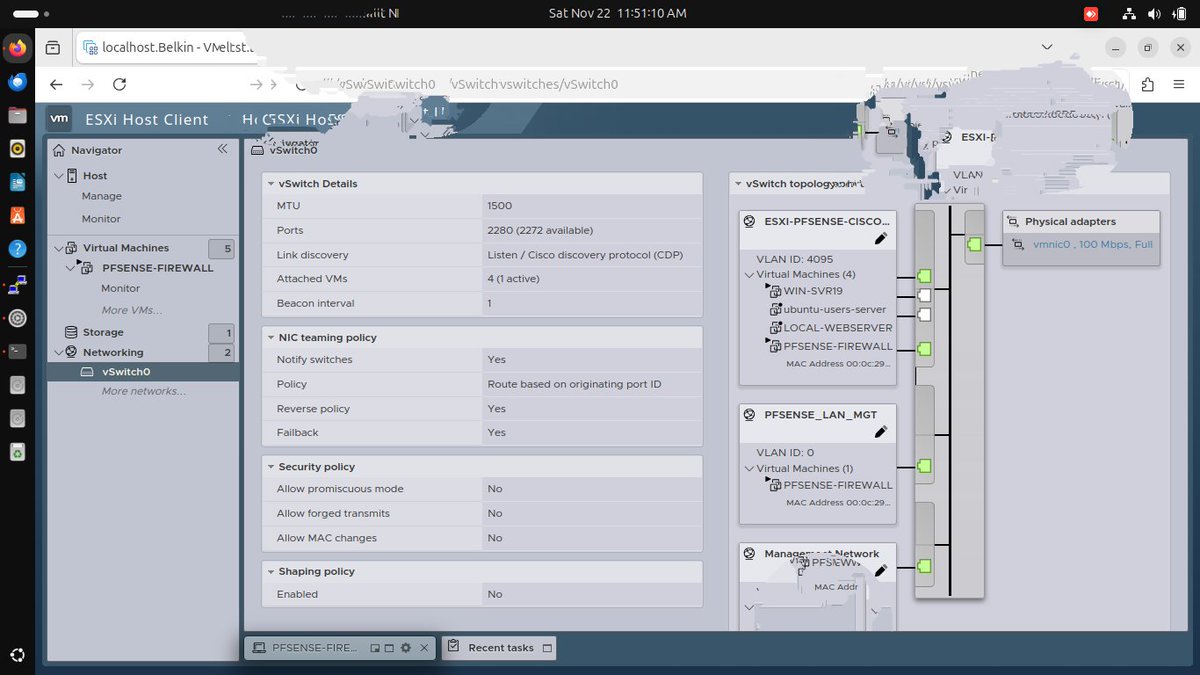Click white port next to ubuntu-users-server

coord(924,315)
